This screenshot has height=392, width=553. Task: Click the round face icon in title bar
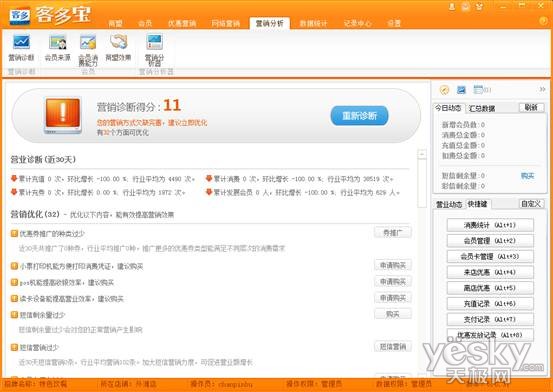pyautogui.click(x=466, y=6)
